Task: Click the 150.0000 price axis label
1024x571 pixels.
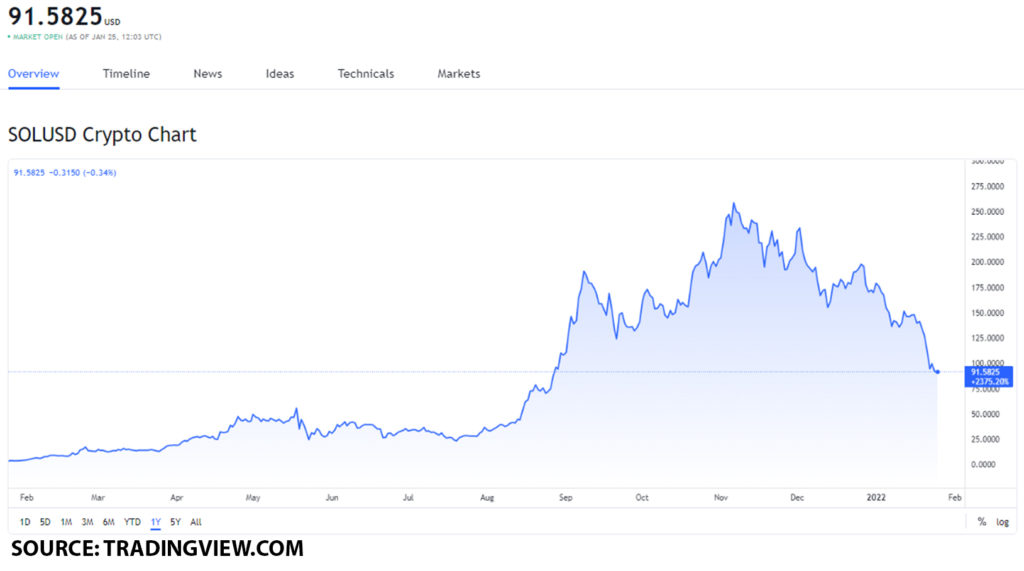Action: pos(987,313)
